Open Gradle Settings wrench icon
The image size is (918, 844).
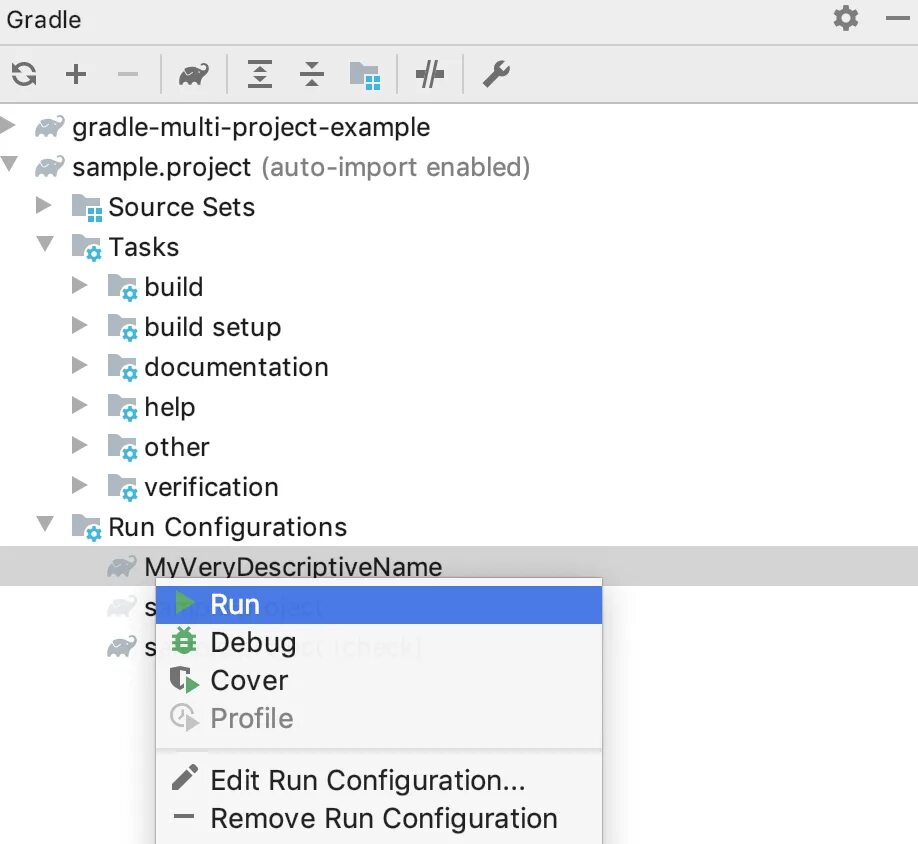[496, 74]
